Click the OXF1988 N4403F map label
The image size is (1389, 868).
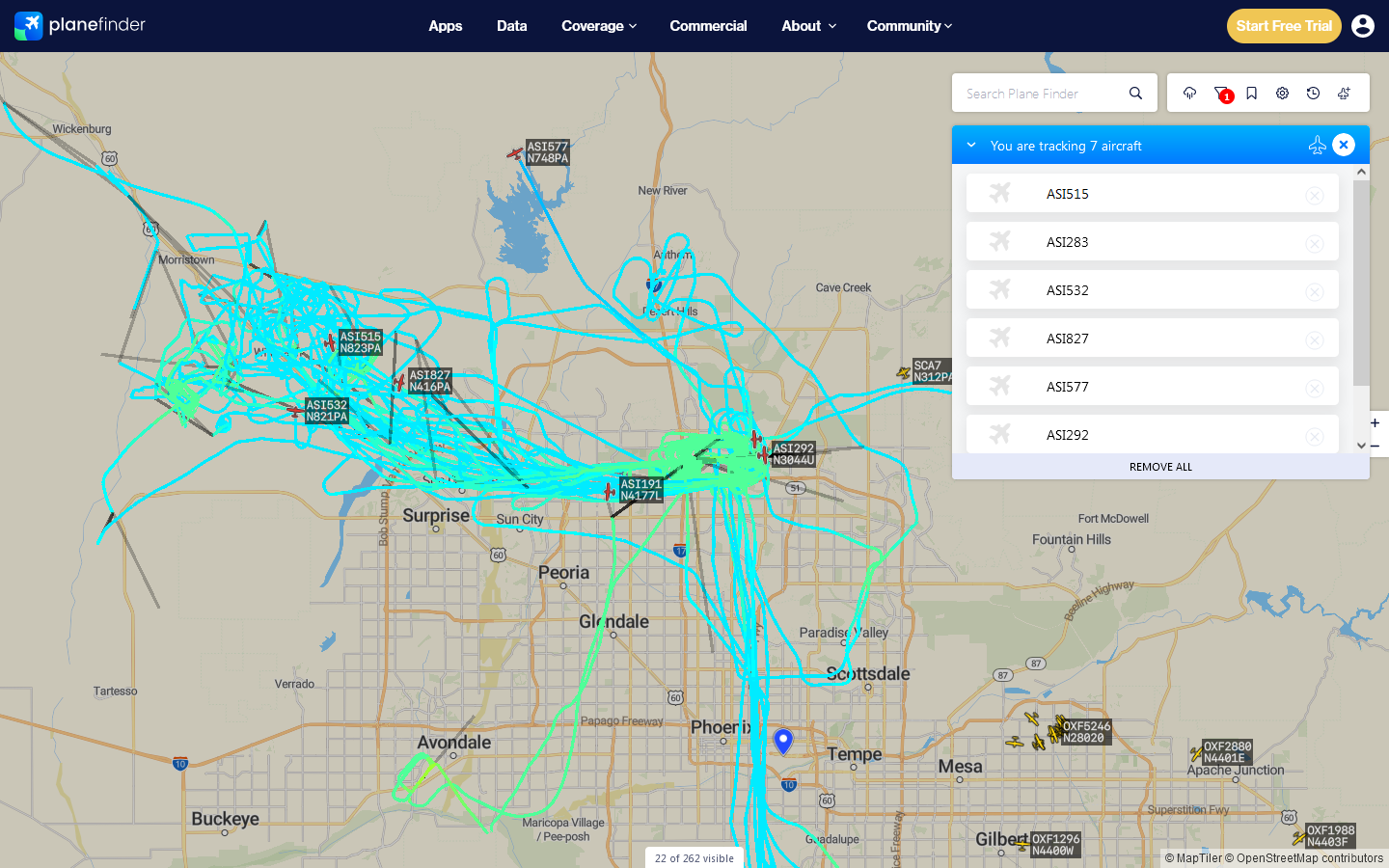[1331, 836]
